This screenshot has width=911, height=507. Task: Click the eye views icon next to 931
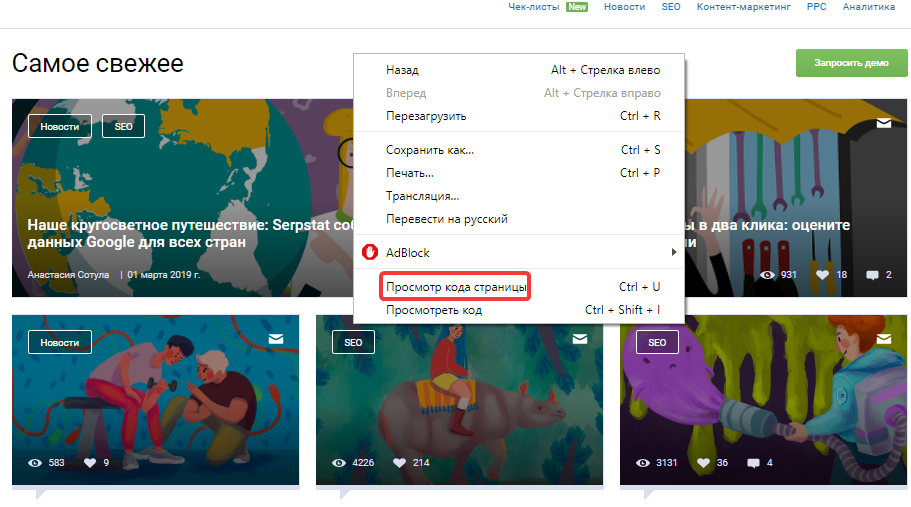click(x=767, y=275)
